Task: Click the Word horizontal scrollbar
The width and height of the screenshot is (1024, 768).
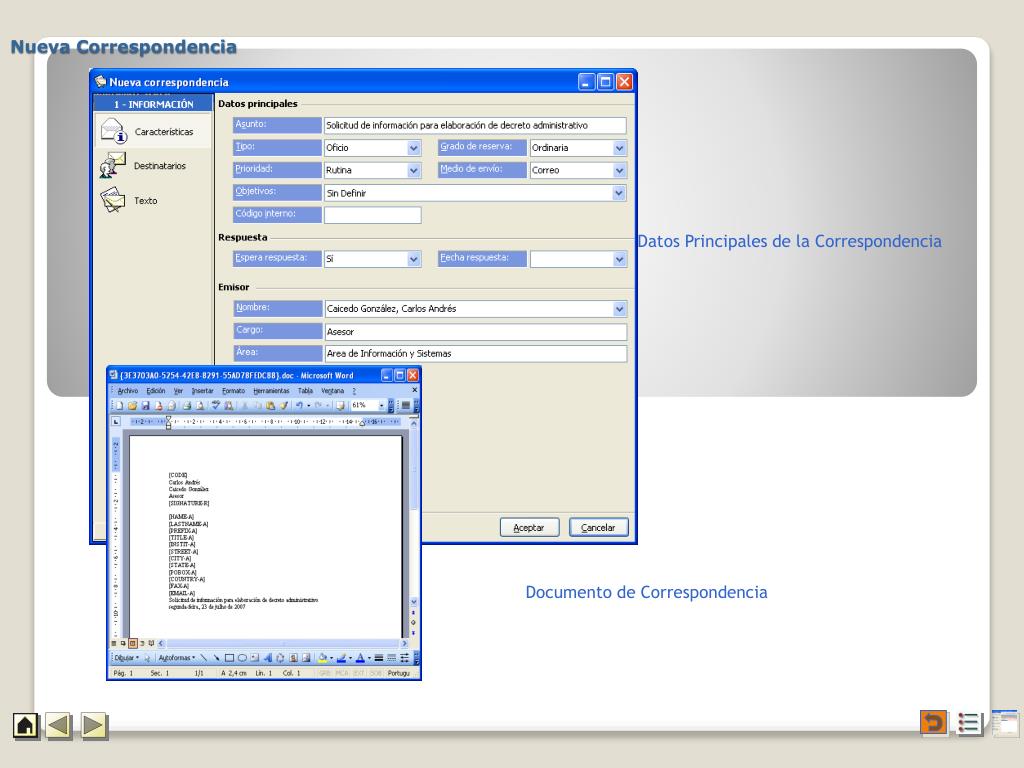Action: (283, 643)
